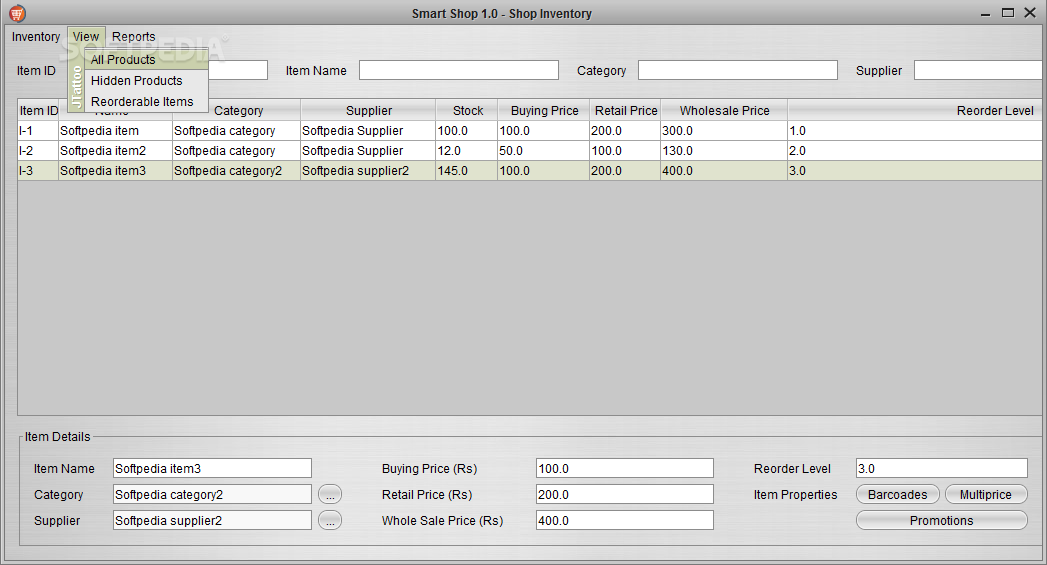
Task: Sort by Item ID column header
Action: pyautogui.click(x=38, y=111)
